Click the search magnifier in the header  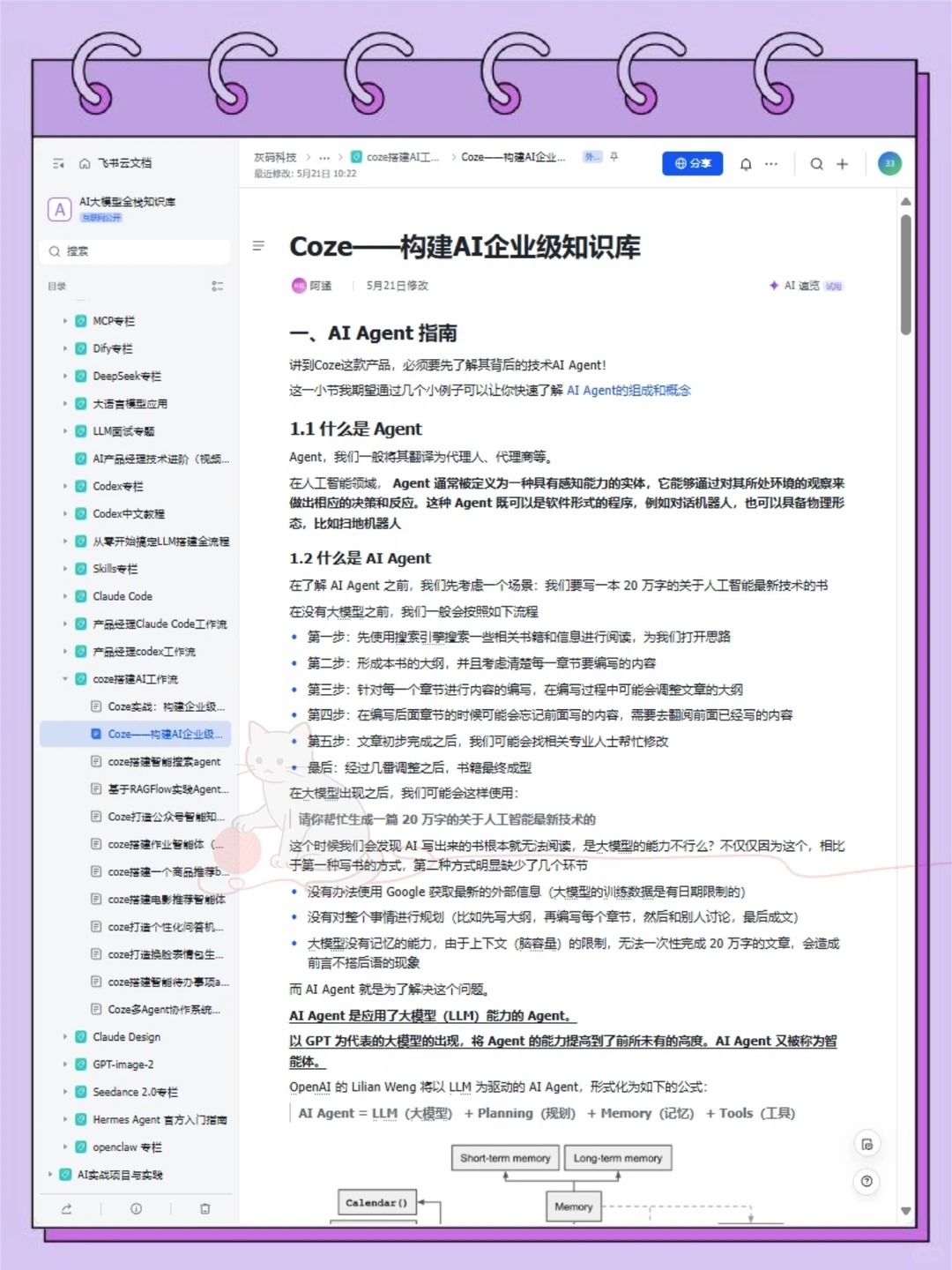[x=817, y=164]
